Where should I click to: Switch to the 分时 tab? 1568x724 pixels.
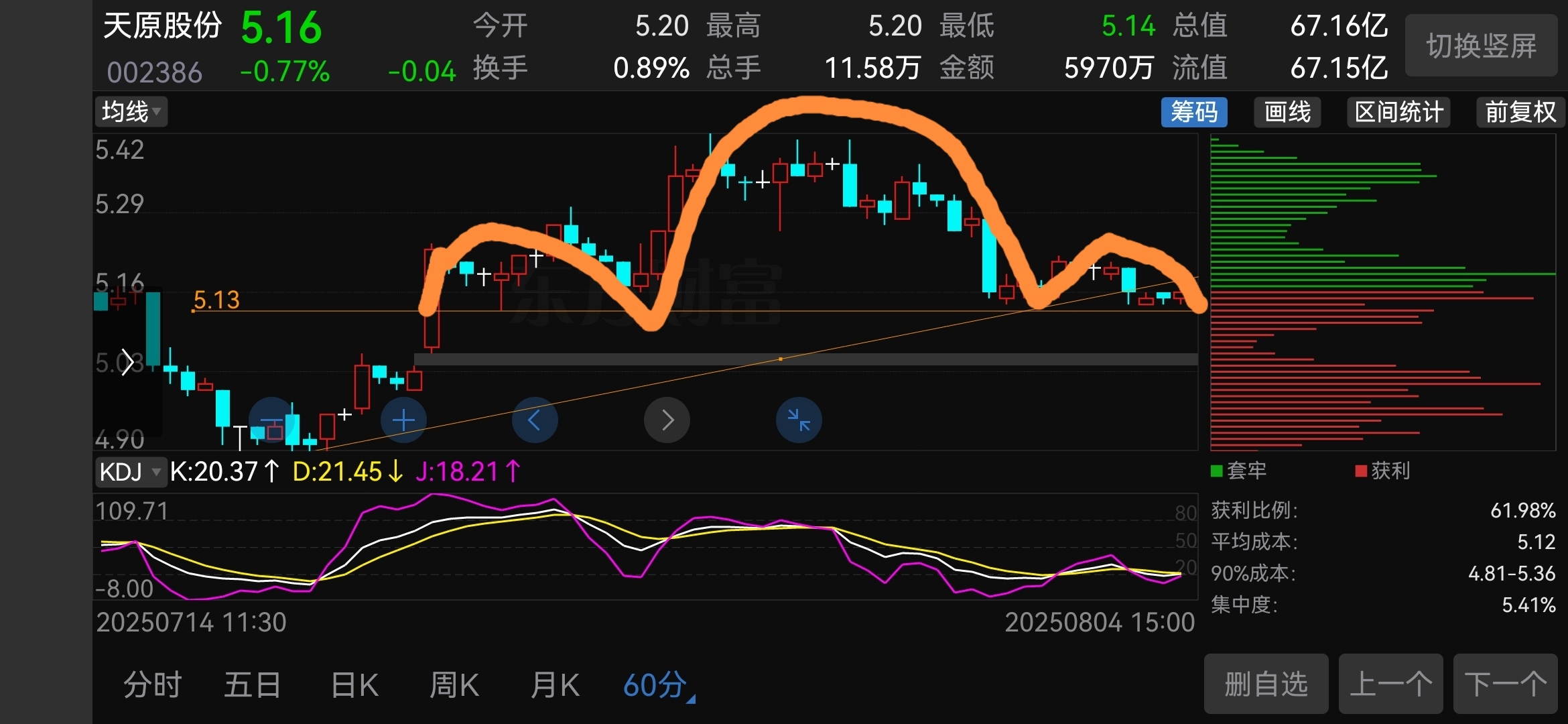153,686
